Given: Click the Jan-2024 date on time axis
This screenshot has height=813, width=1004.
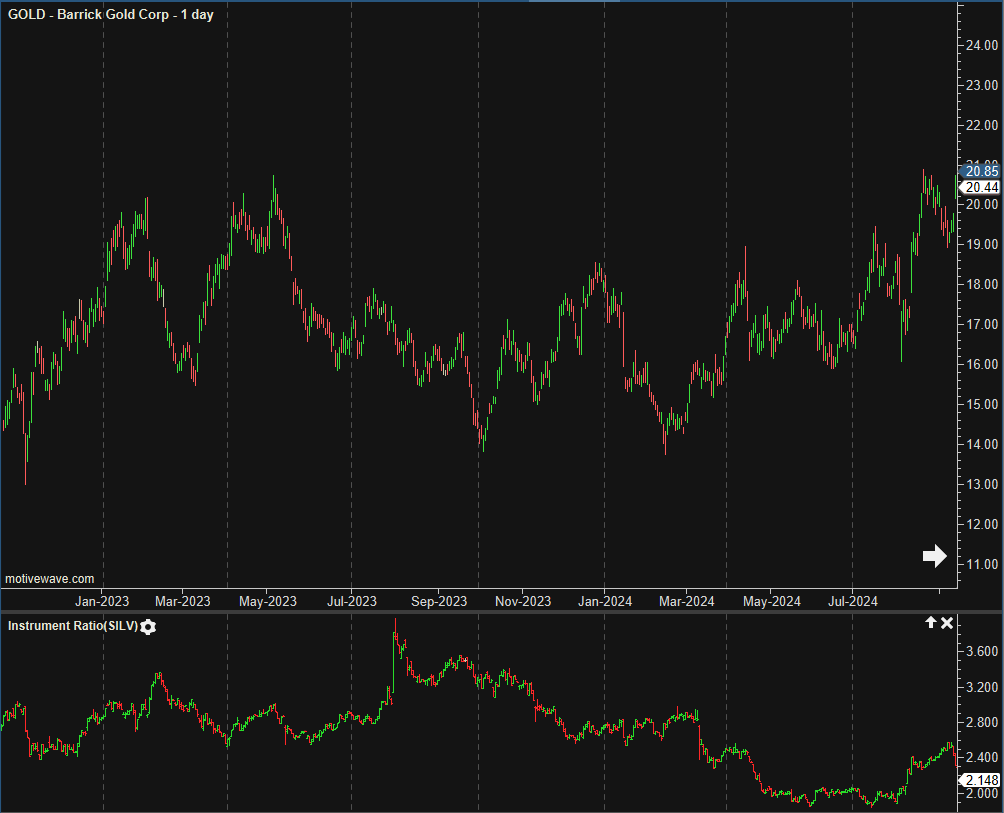Looking at the screenshot, I should coord(604,601).
